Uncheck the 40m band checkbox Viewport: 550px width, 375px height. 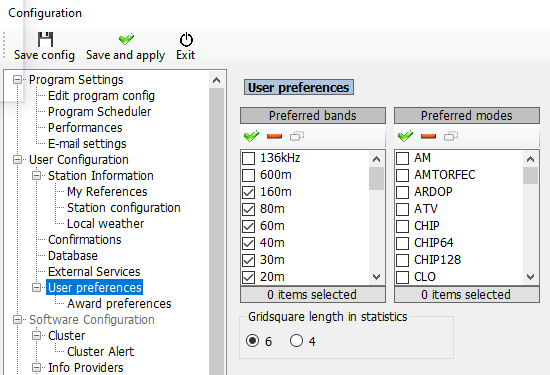(249, 243)
